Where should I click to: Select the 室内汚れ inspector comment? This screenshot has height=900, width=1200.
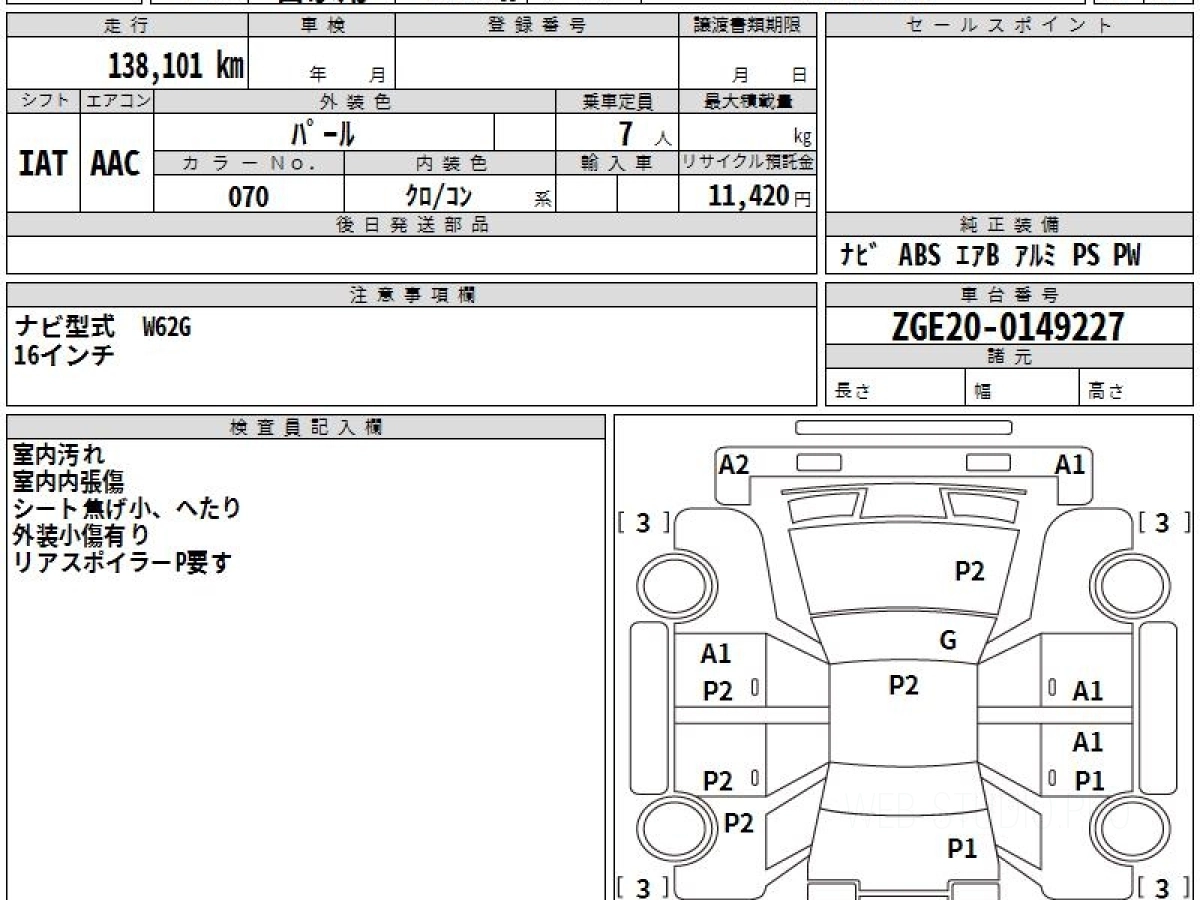[x=58, y=455]
